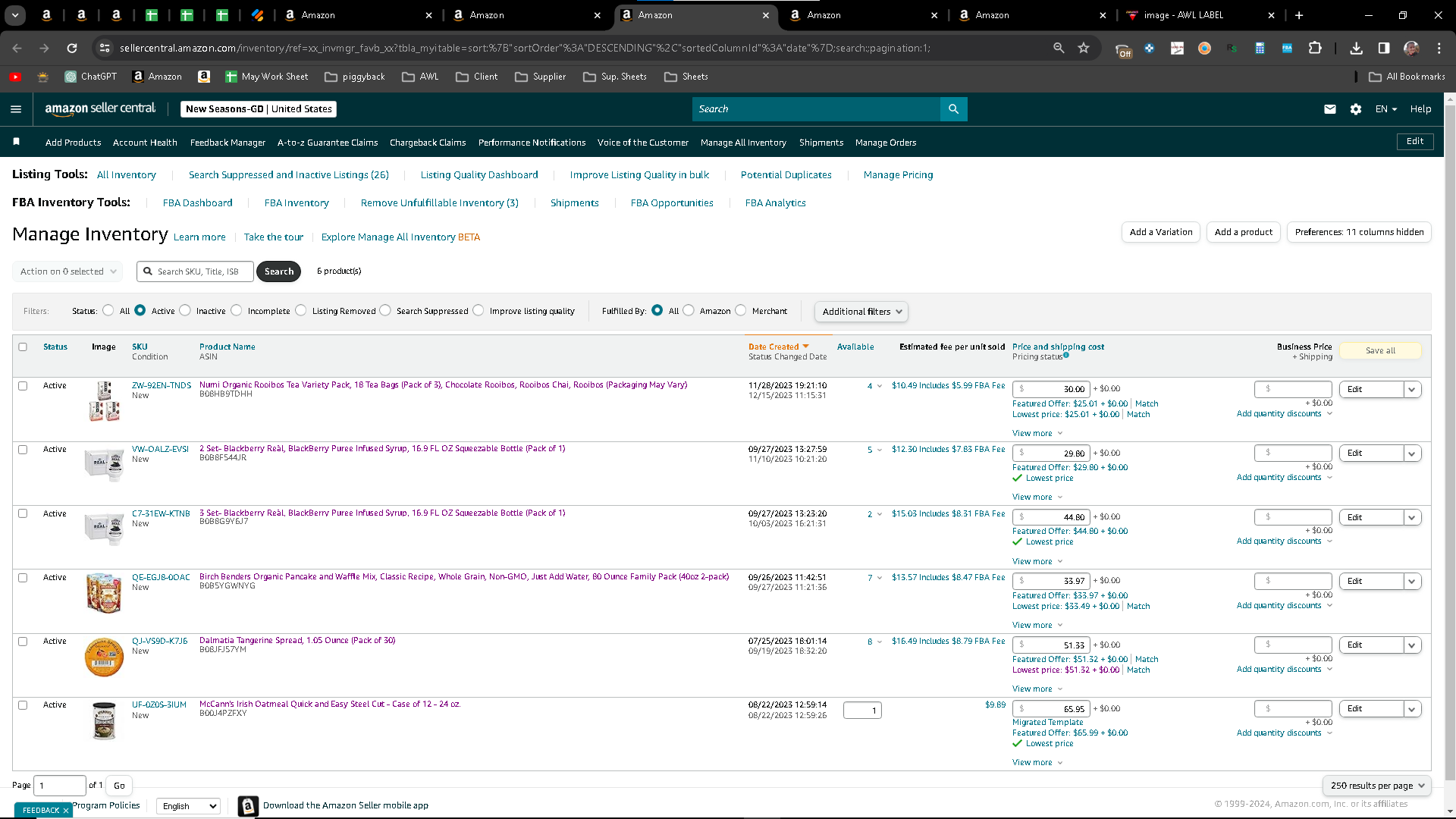This screenshot has width=1456, height=819.
Task: Open Account Health in navigation bar
Action: [x=145, y=143]
